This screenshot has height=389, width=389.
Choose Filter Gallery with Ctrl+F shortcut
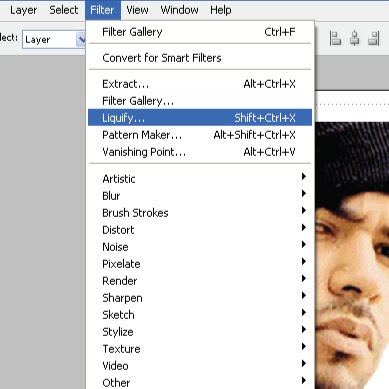point(199,32)
